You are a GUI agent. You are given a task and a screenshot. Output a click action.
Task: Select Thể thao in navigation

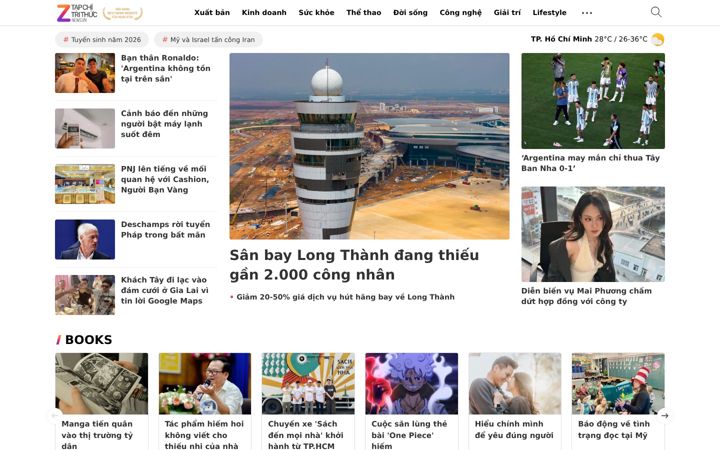pos(364,12)
